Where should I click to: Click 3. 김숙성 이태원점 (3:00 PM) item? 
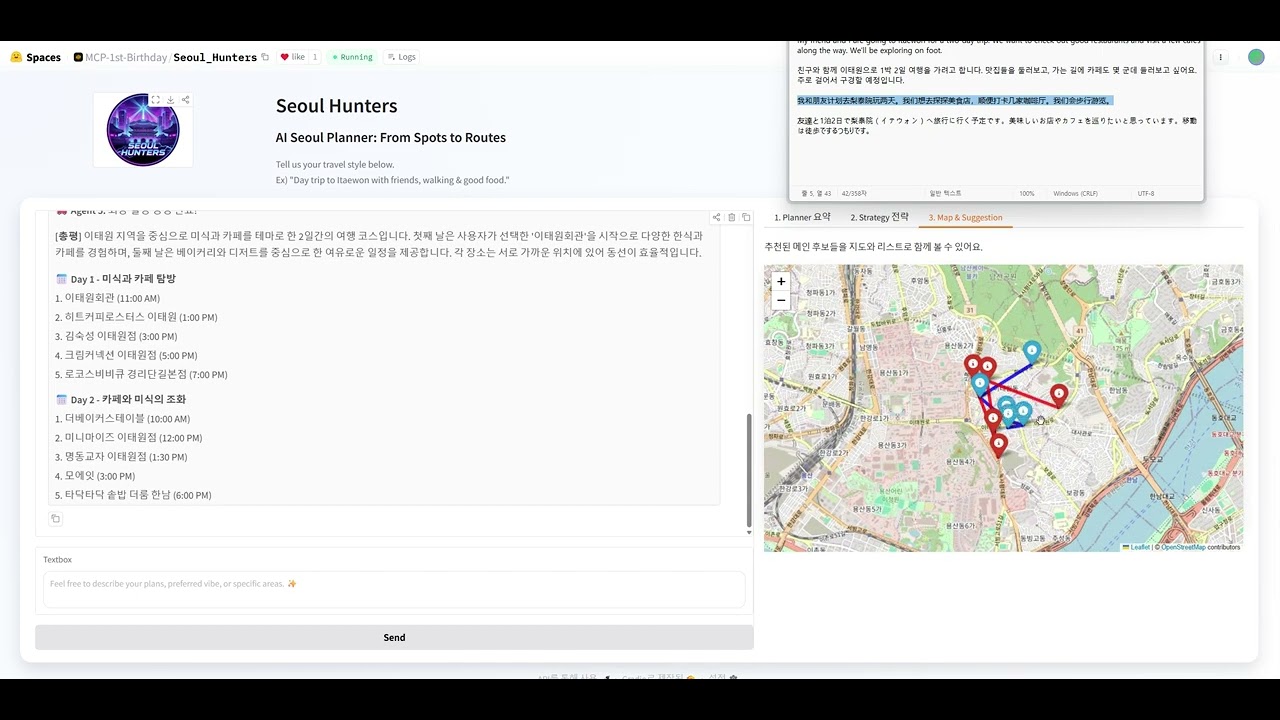pos(116,336)
